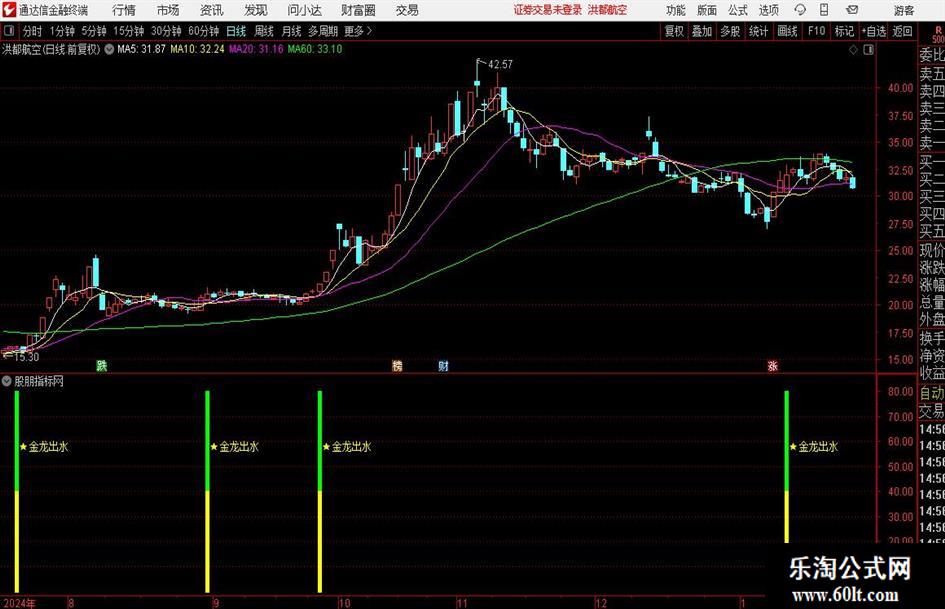Screen dimensions: 945x609
Task: Open the headset customer service icon
Action: pyautogui.click(x=800, y=10)
